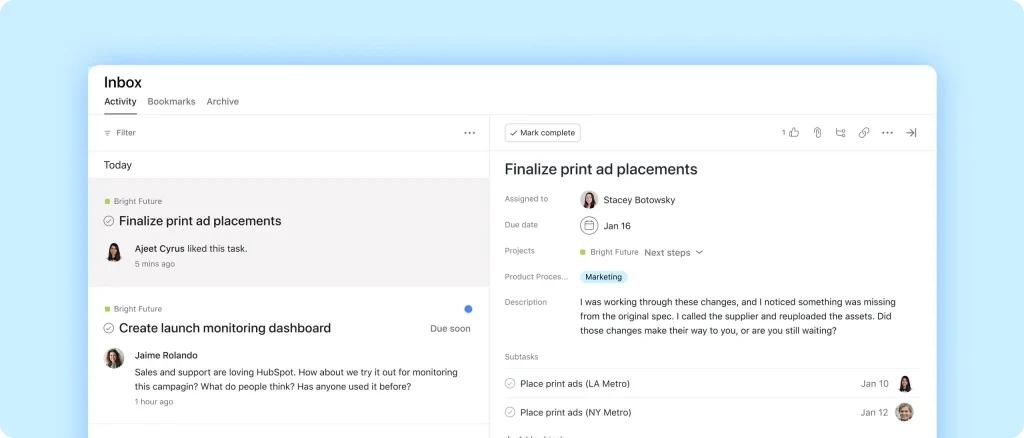Switch to the Archive tab
Screen dimensions: 1024x438
point(222,101)
